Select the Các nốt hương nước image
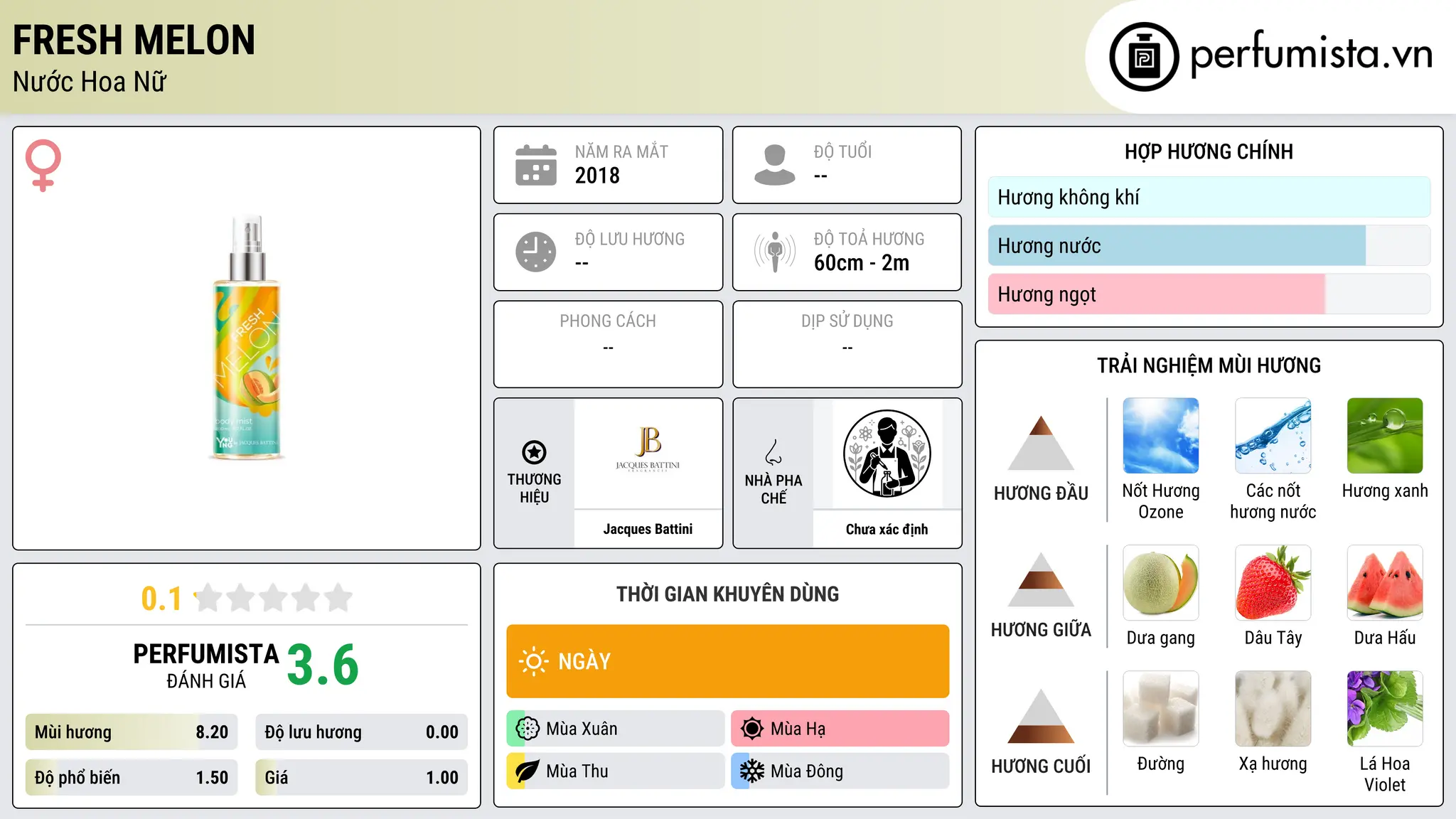1456x819 pixels. pos(1273,436)
